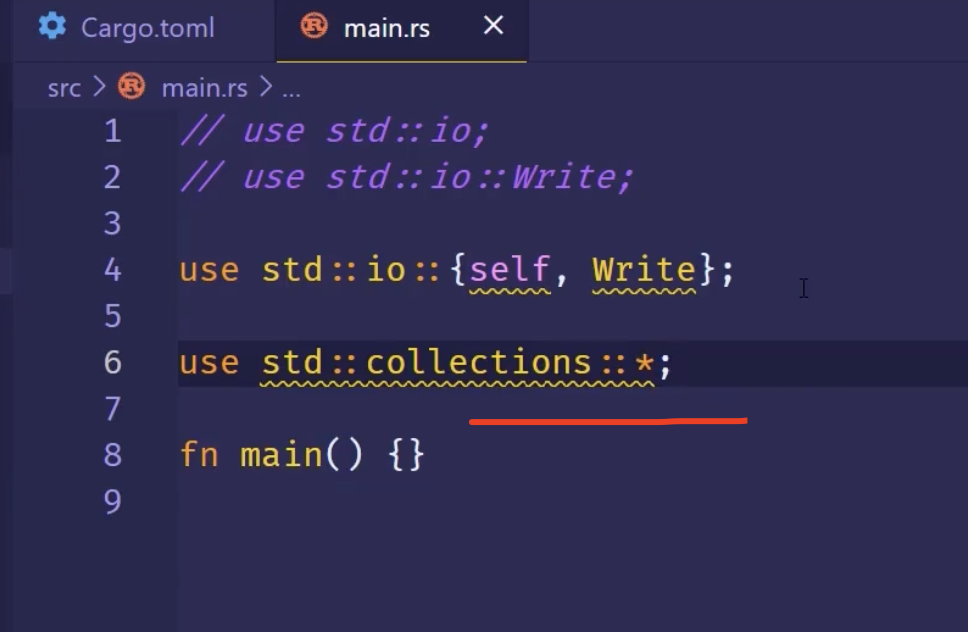The height and width of the screenshot is (632, 968).
Task: Click the empty line 9 in editor
Action: pyautogui.click(x=400, y=501)
